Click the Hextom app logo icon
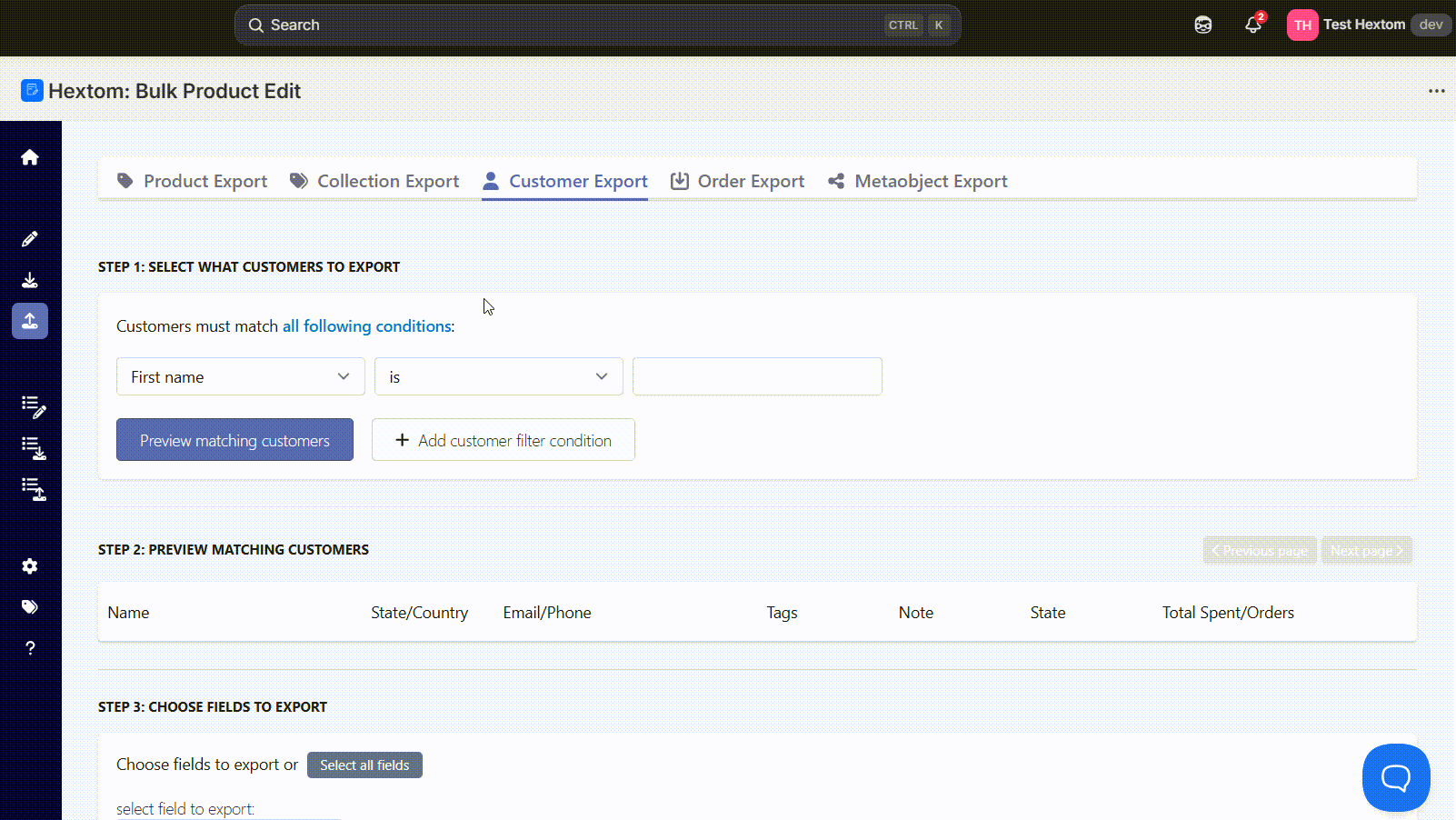1456x820 pixels. 32,90
